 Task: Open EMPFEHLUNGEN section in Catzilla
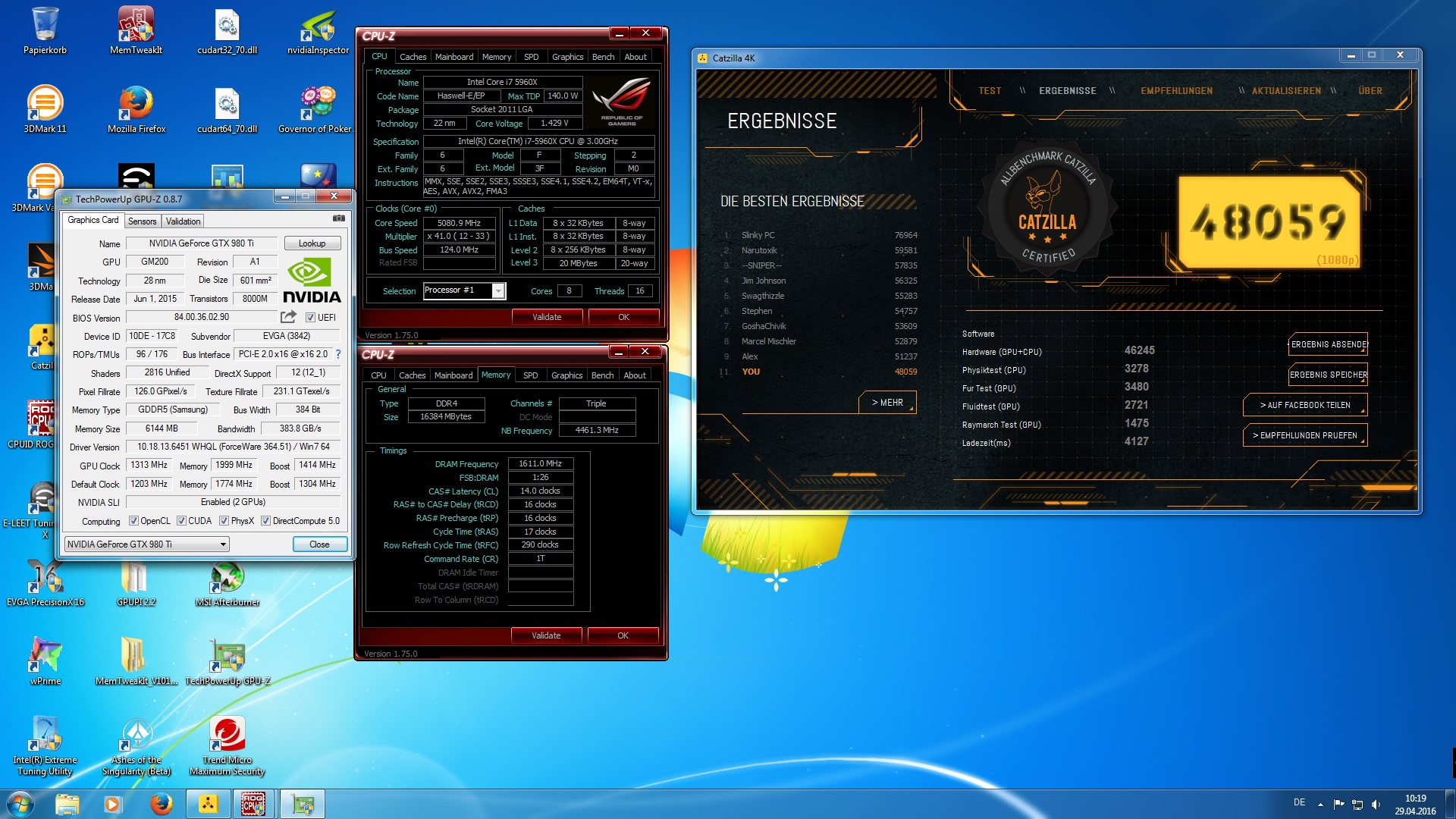coord(1176,91)
